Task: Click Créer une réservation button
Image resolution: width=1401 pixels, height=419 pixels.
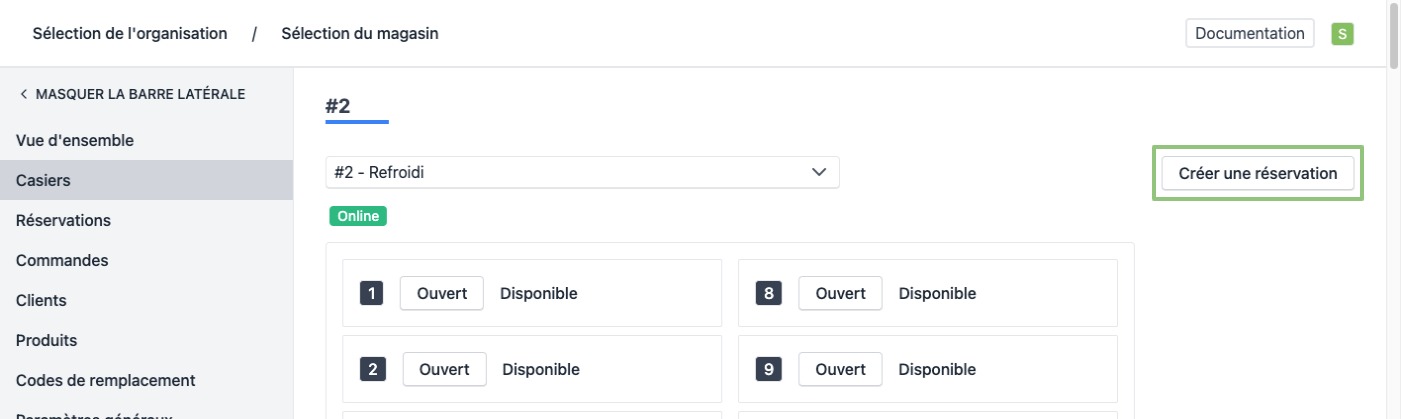Action: (x=1257, y=173)
